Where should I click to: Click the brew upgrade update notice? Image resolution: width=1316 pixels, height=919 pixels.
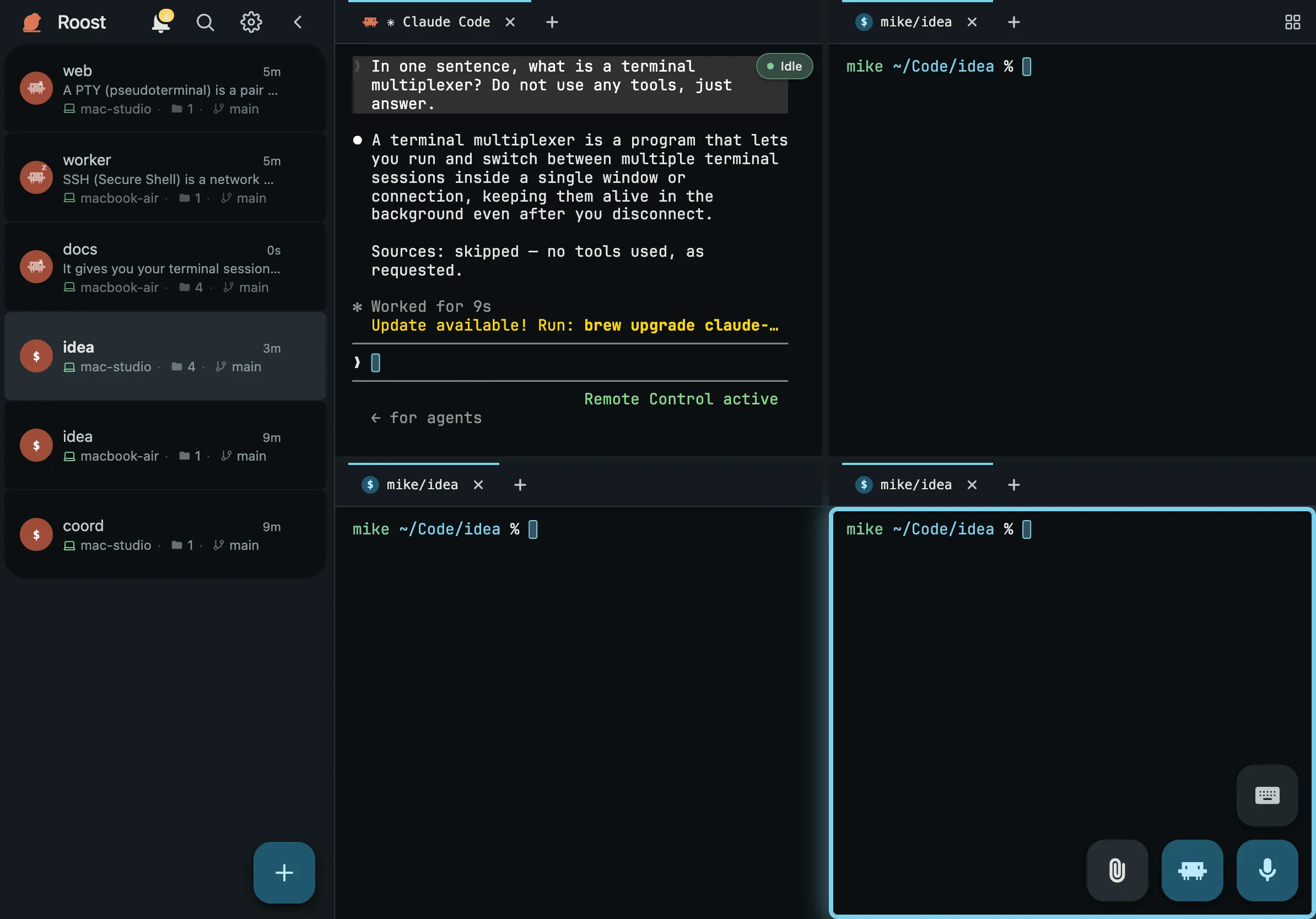(575, 326)
